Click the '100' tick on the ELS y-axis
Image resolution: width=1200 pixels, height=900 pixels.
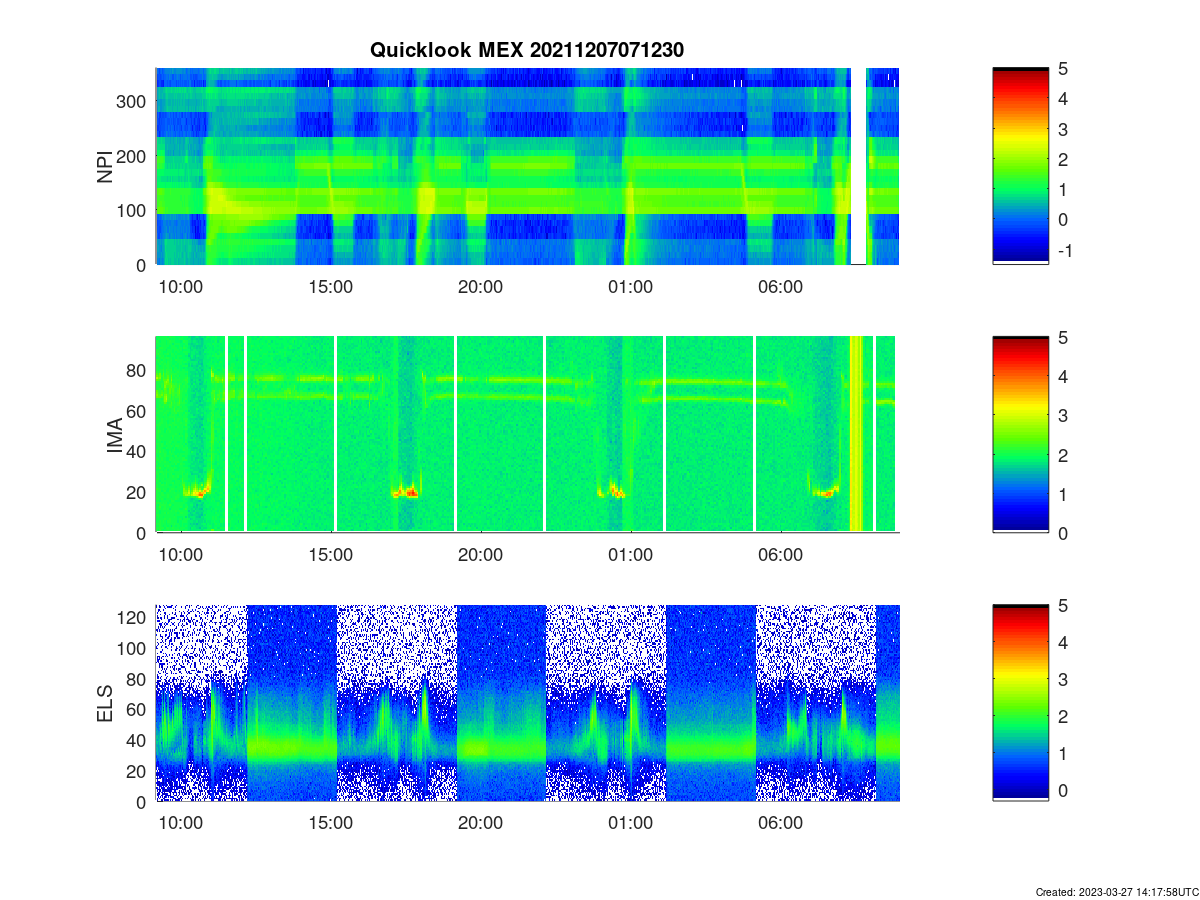(x=133, y=648)
